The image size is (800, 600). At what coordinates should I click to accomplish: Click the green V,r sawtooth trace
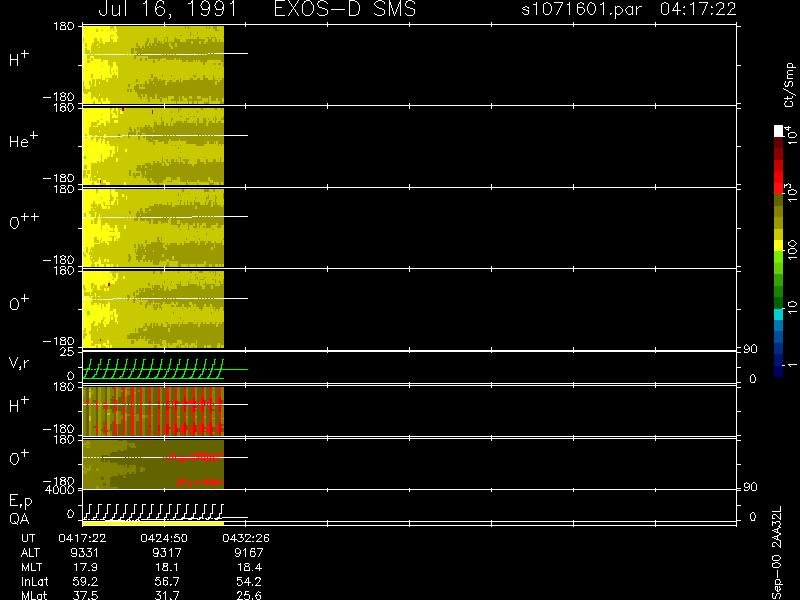pos(153,369)
